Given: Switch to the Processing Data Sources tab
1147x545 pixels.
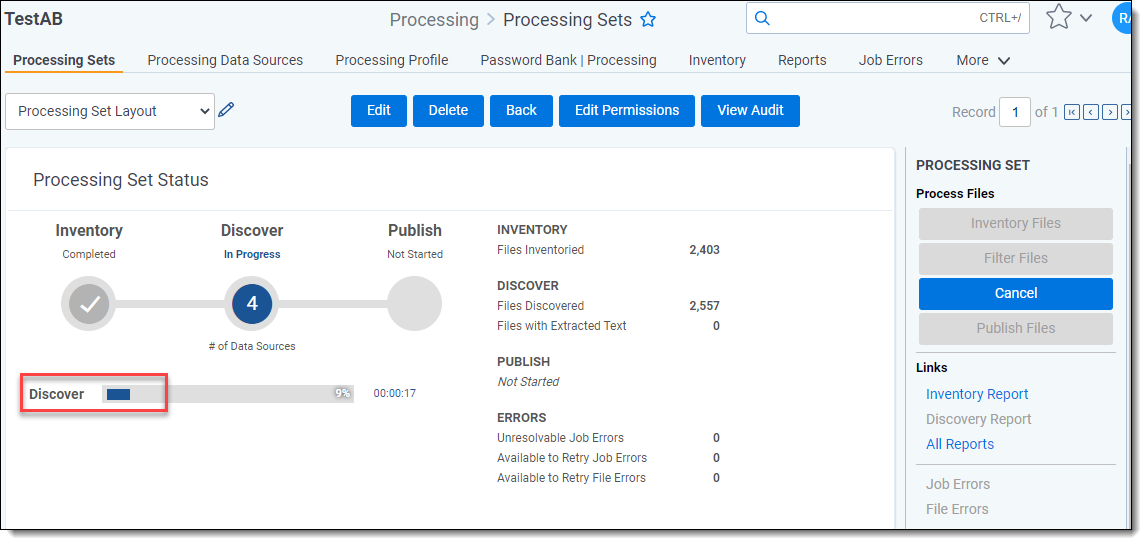Looking at the screenshot, I should 225,60.
